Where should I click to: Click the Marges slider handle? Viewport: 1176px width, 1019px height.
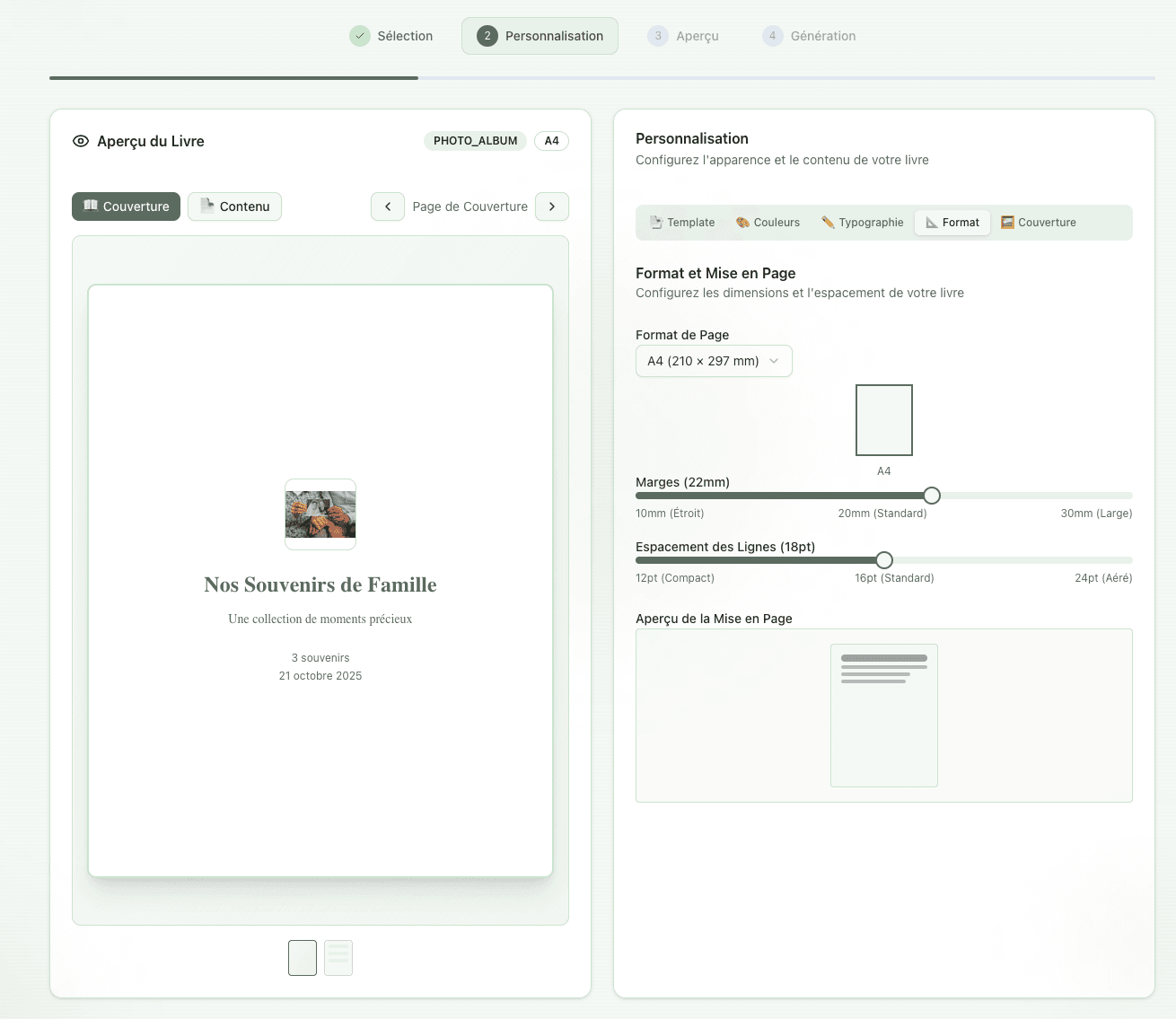[x=932, y=496]
